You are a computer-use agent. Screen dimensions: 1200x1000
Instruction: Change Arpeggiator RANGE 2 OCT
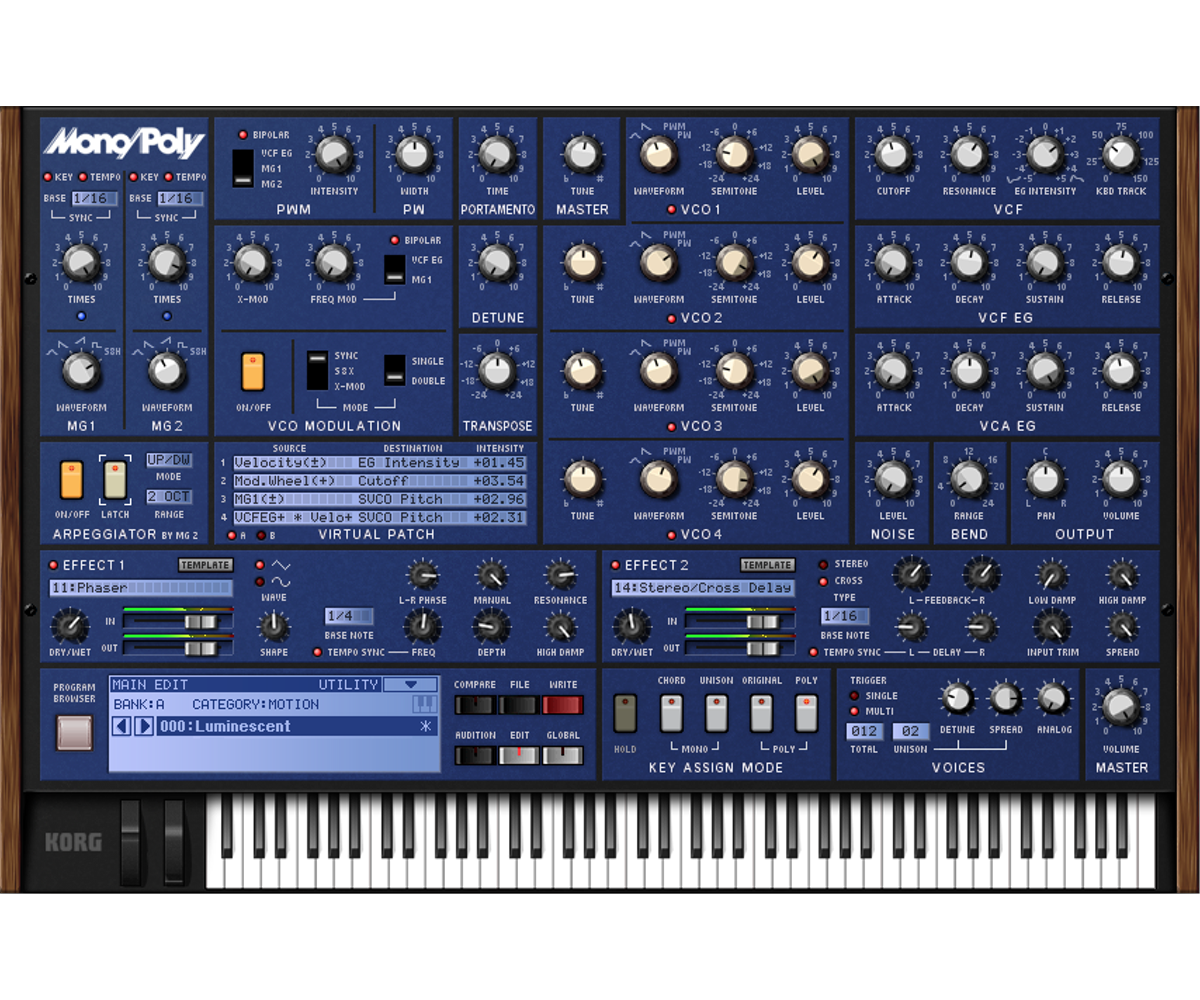168,497
